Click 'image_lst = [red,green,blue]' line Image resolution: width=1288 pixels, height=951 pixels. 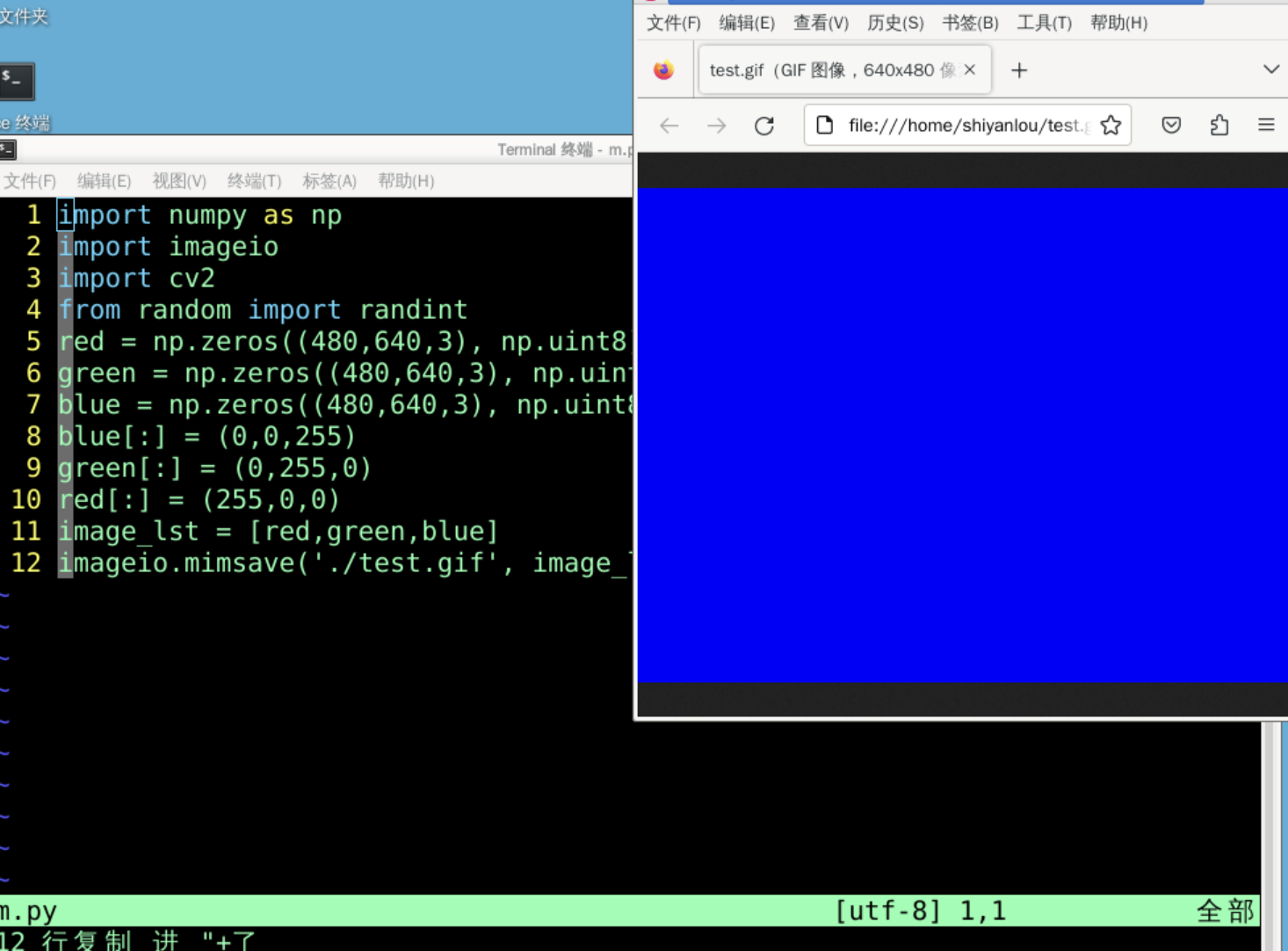(x=279, y=531)
